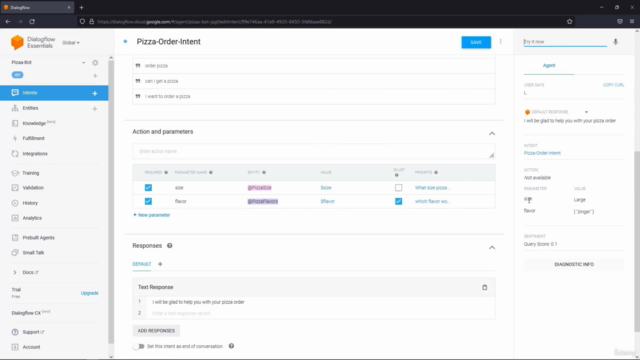Edit 'What size pizza...' prompt
Screen dimensions: 640x360
[432, 188]
